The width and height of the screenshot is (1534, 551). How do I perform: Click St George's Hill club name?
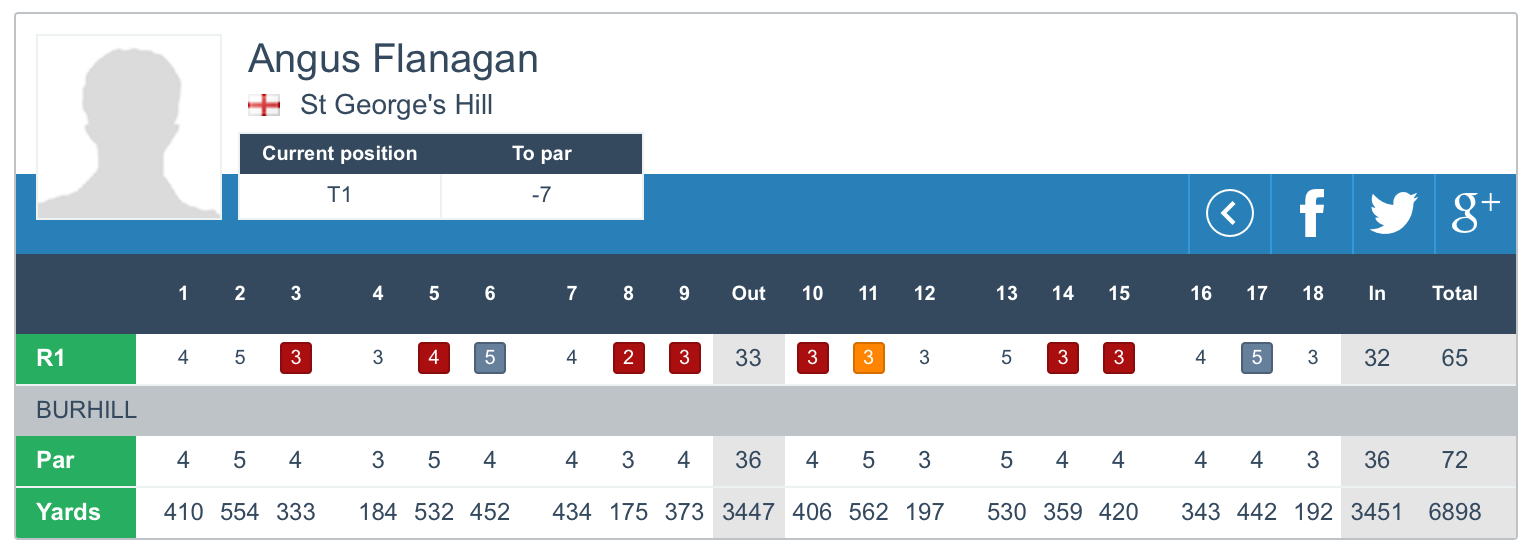pyautogui.click(x=396, y=105)
